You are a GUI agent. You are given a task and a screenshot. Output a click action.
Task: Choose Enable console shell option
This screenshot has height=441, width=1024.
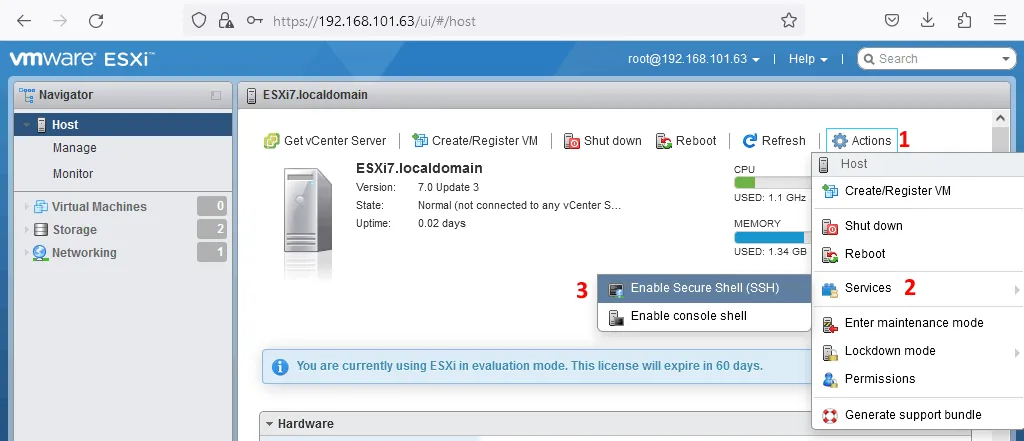688,316
